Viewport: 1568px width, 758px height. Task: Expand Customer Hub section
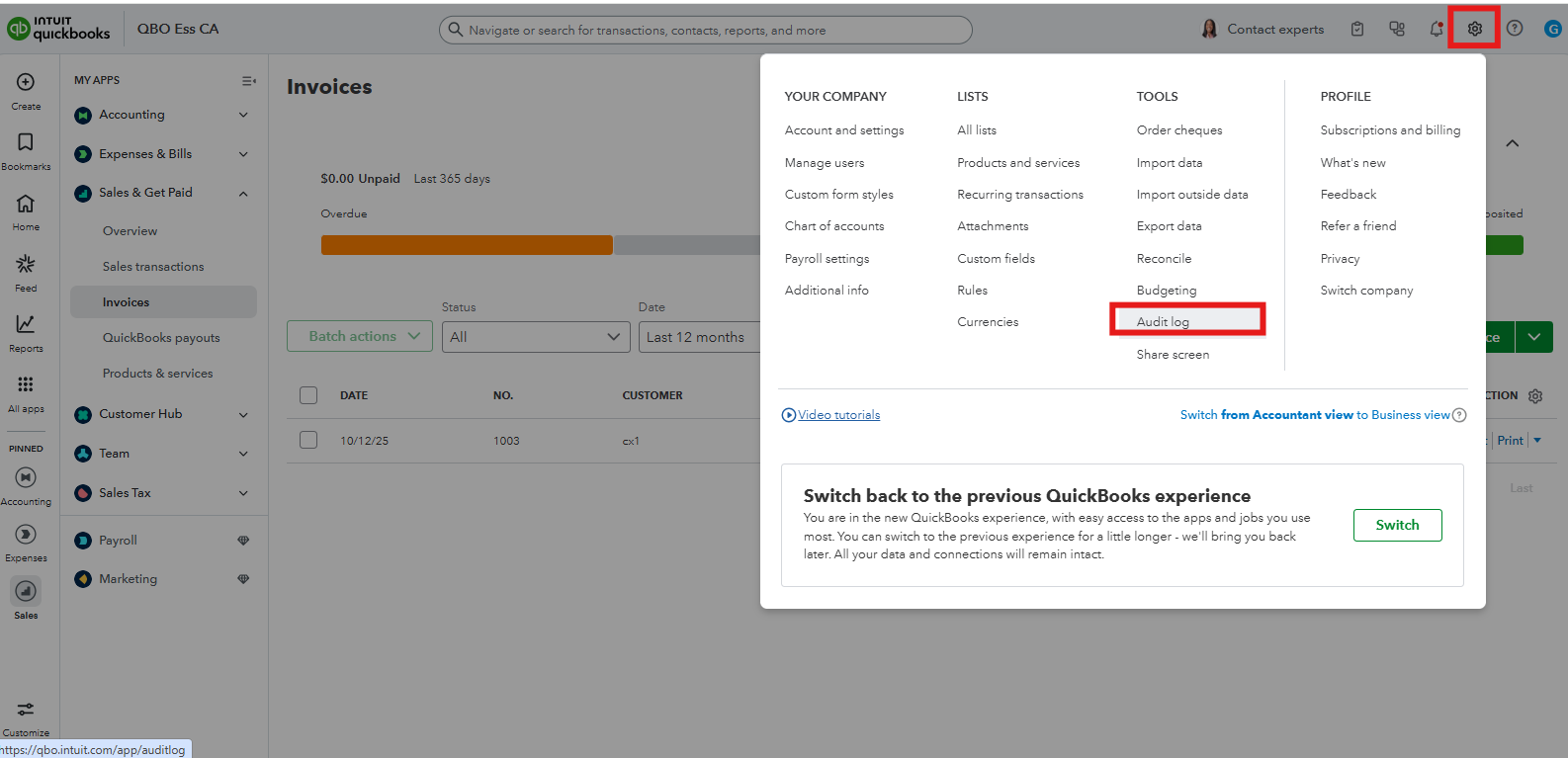coord(243,415)
